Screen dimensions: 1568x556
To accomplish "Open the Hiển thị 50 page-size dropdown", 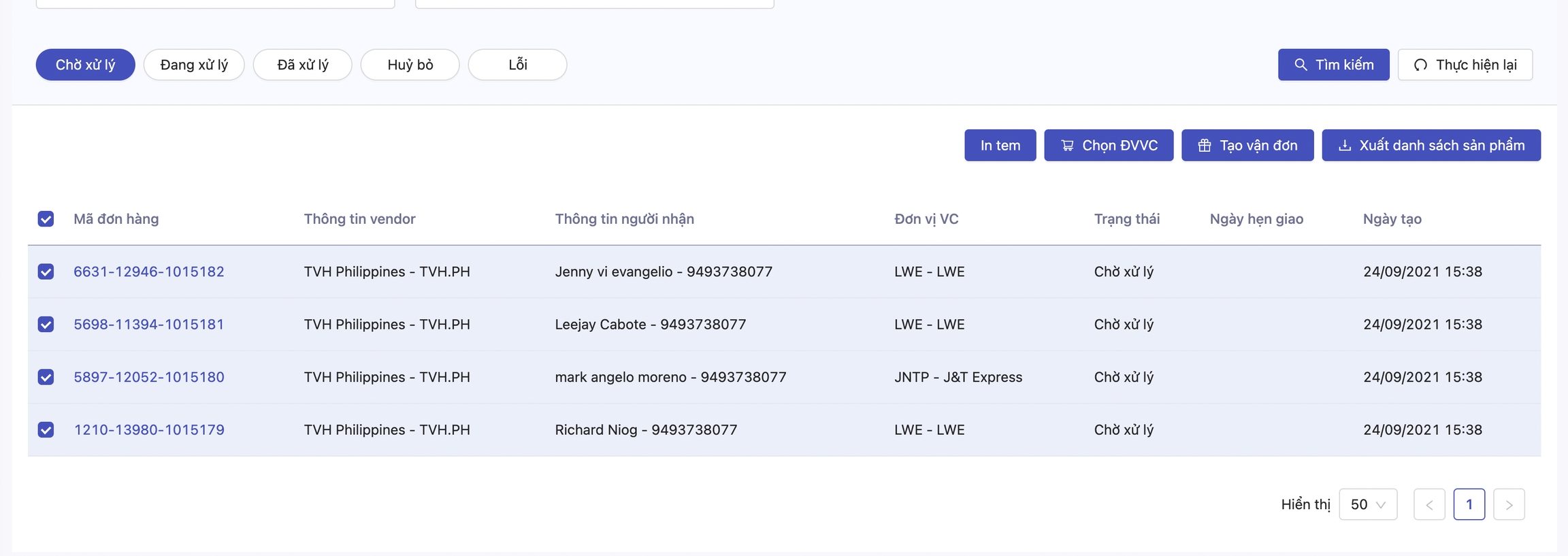I will [x=1367, y=504].
